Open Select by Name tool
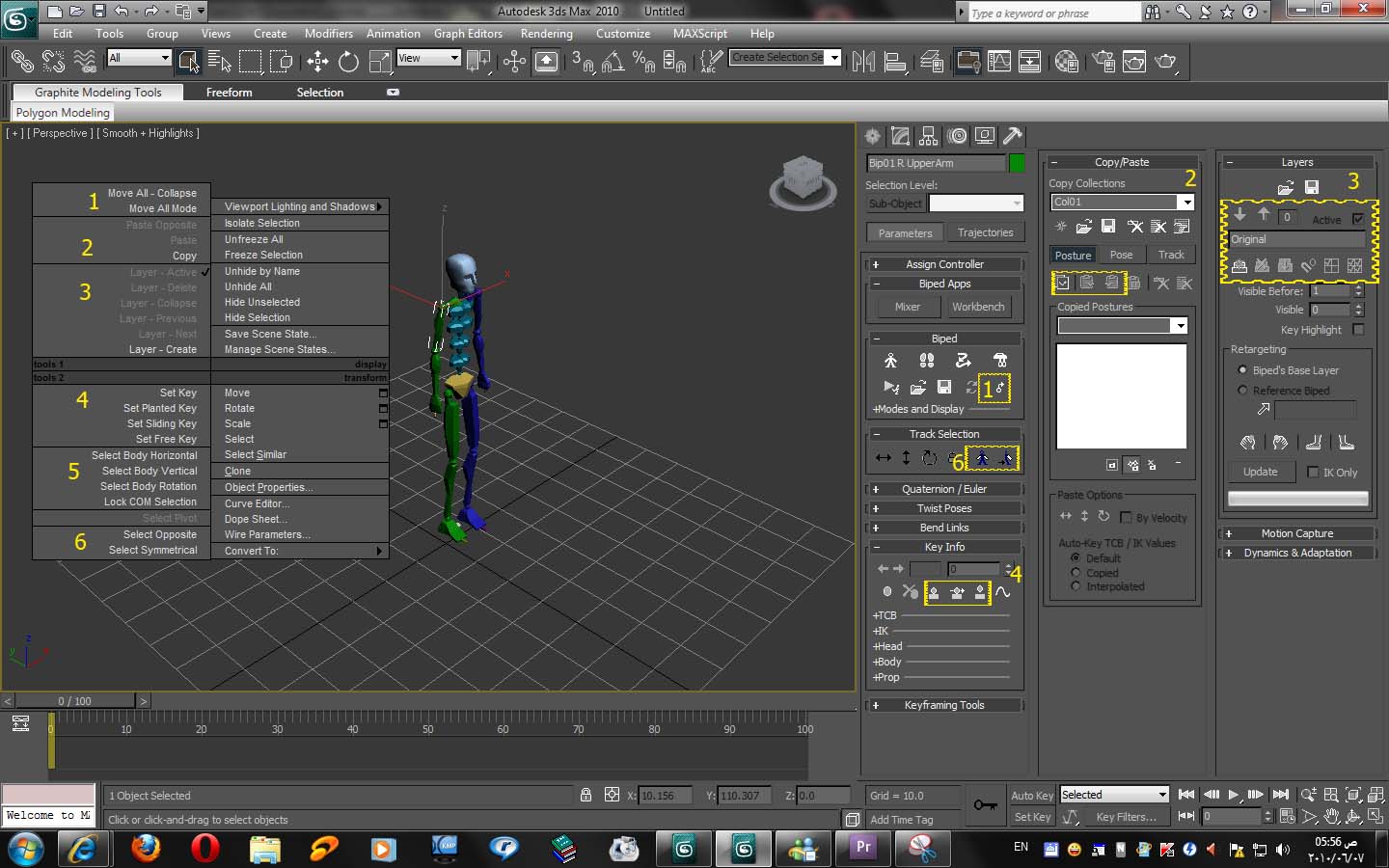 [x=220, y=62]
